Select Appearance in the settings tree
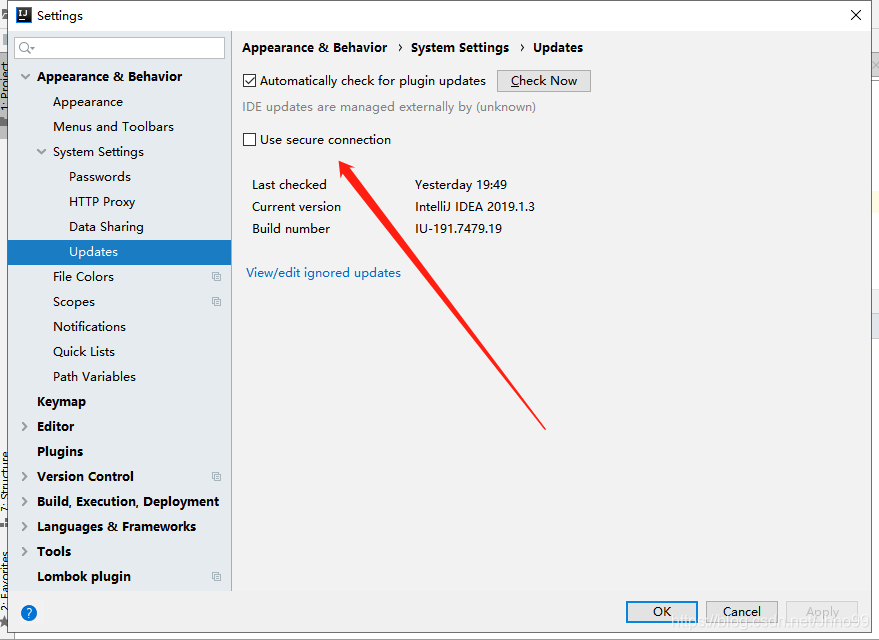This screenshot has height=640, width=879. (88, 102)
